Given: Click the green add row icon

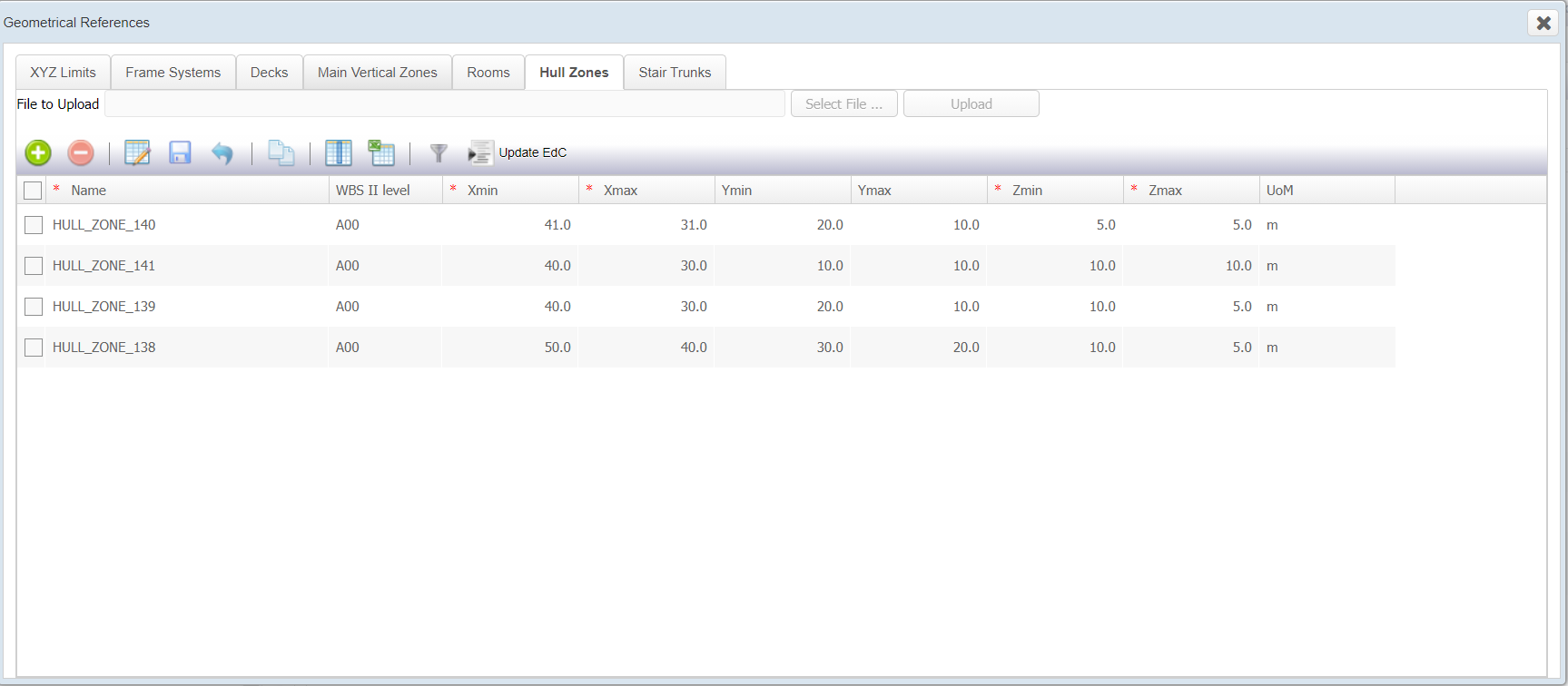Looking at the screenshot, I should click(x=38, y=152).
